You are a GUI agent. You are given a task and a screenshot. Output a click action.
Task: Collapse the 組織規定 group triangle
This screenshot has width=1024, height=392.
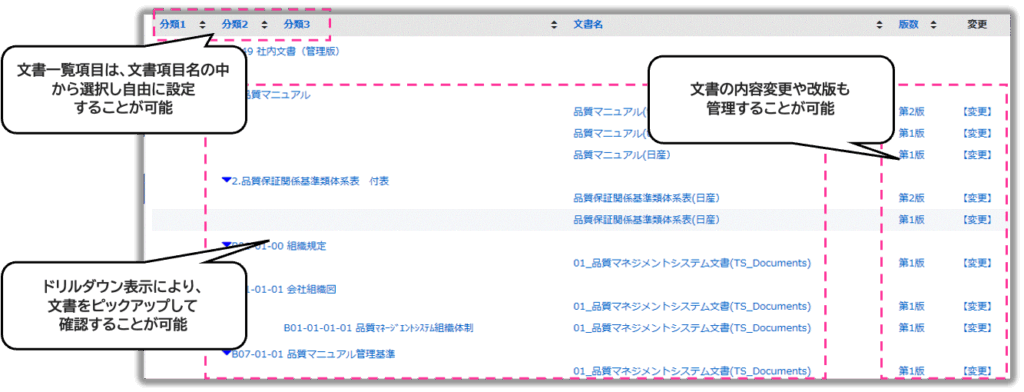point(227,245)
